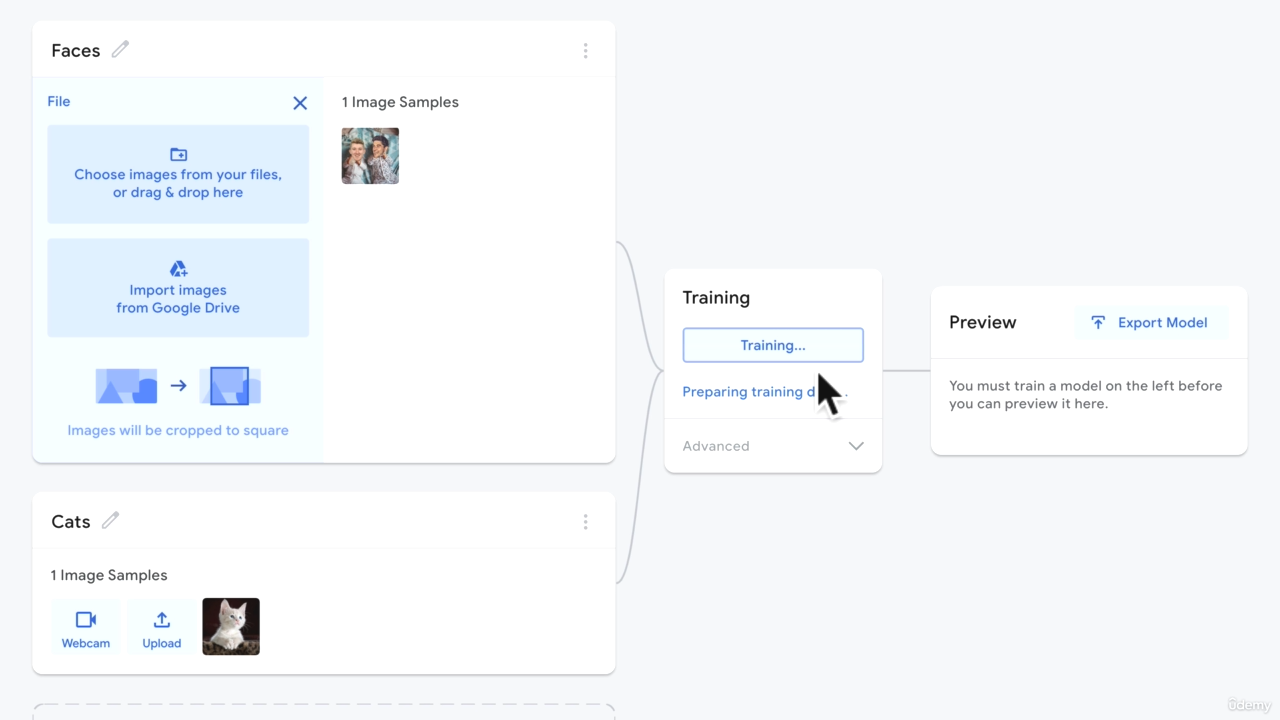Screen dimensions: 1280x720
Task: Close the File upload panel
Action: pyautogui.click(x=300, y=103)
